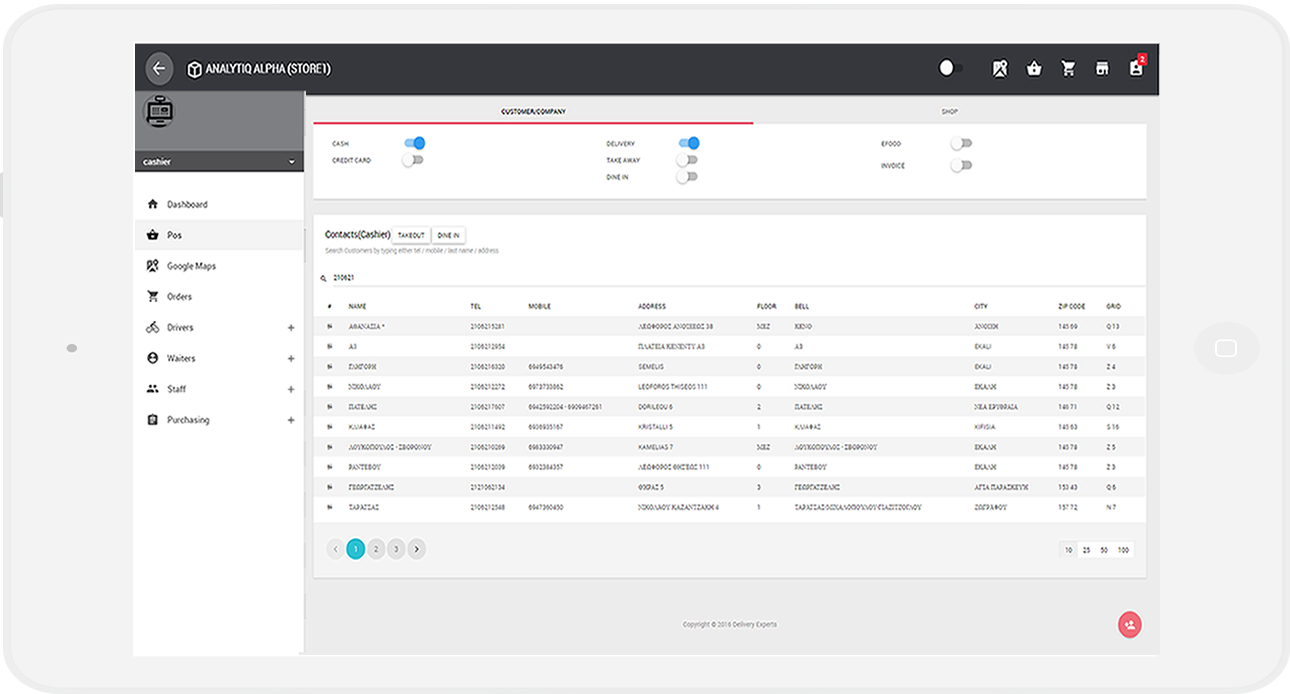The height and width of the screenshot is (694, 1290).
Task: Open notifications badge icon showing 2
Action: click(1136, 68)
